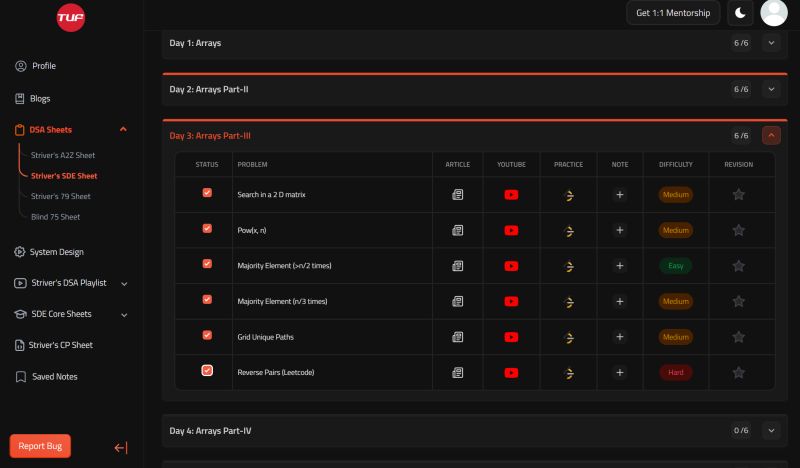Toggle Reverse Pairs (Leetcode) status checkbox
This screenshot has height=468, width=800.
(207, 371)
